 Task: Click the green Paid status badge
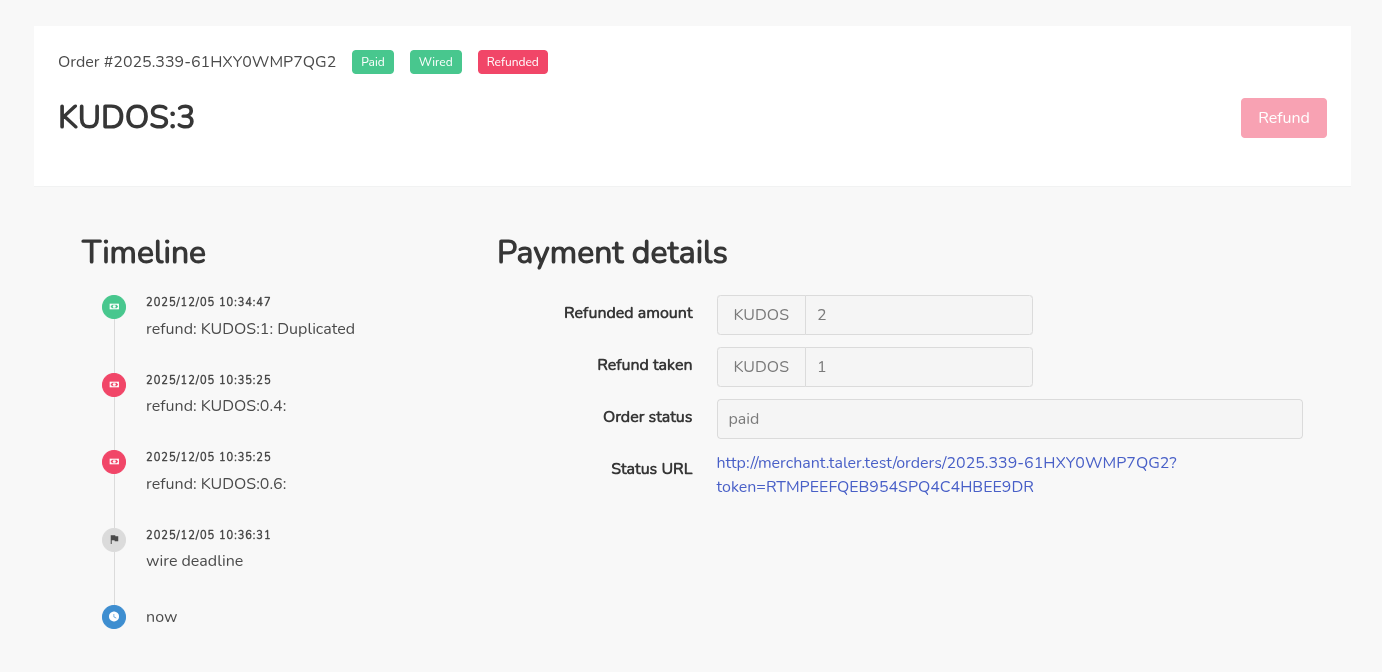(x=373, y=62)
